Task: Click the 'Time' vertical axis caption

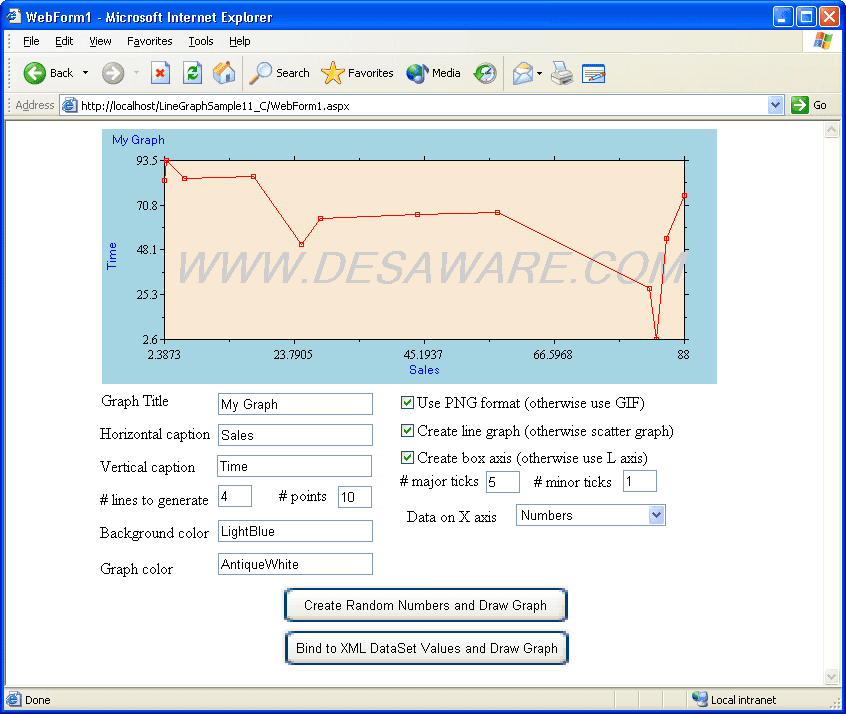Action: [x=112, y=256]
